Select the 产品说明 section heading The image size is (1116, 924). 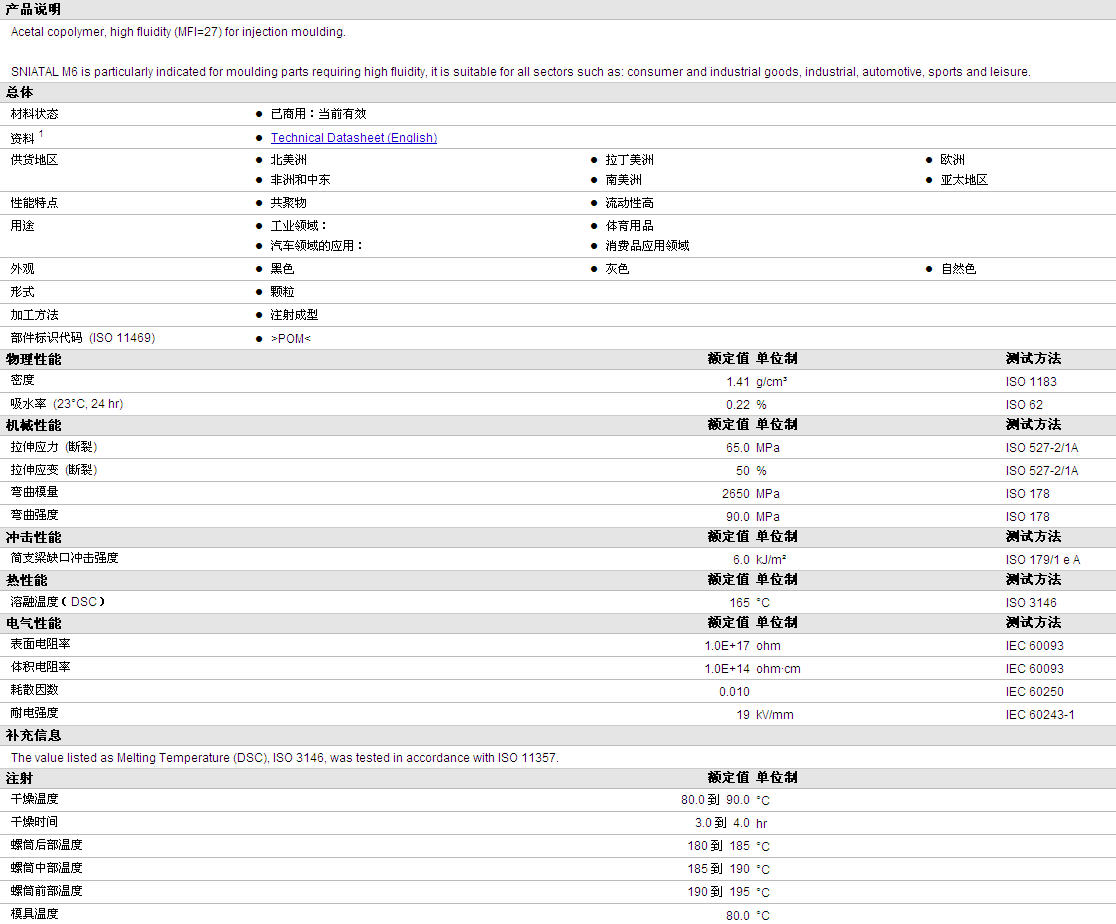pyautogui.click(x=33, y=9)
